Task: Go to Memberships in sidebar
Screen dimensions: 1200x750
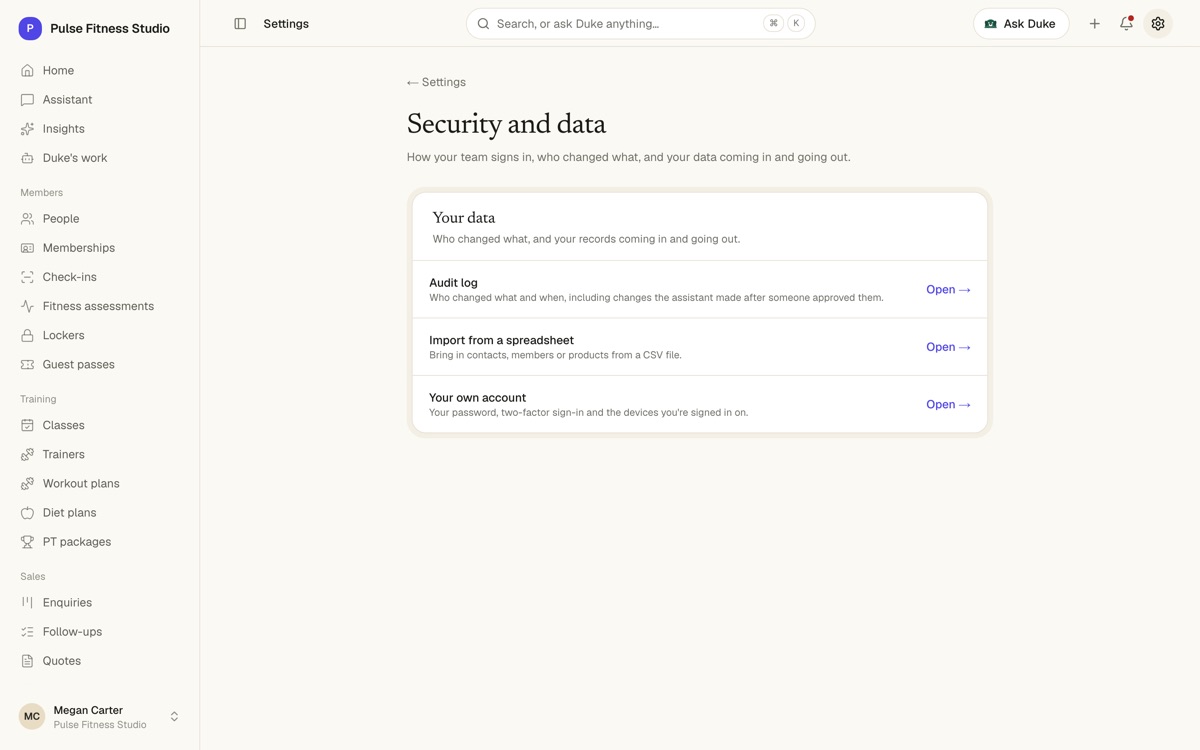Action: click(x=79, y=248)
